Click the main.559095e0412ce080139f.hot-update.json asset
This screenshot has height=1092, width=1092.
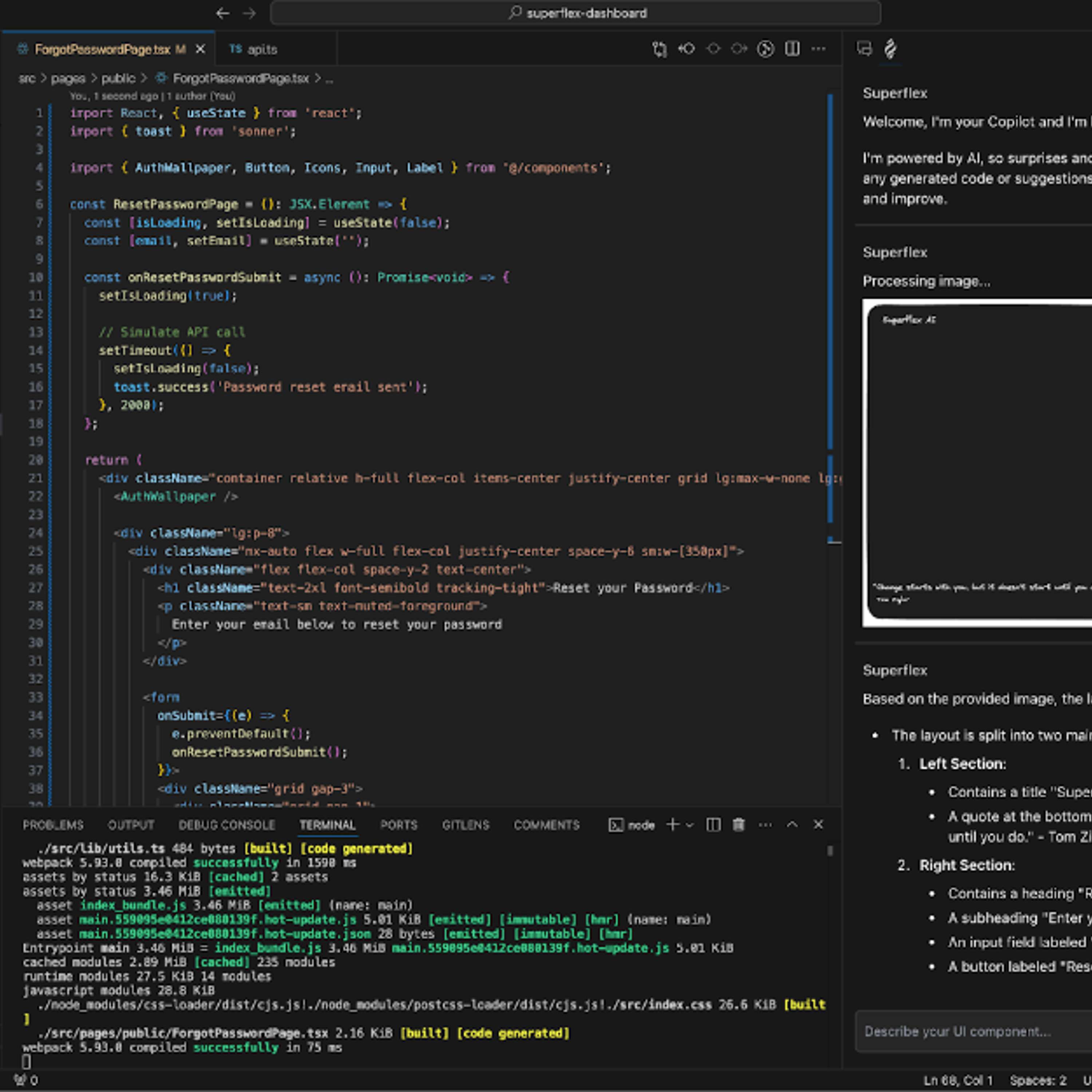click(225, 934)
